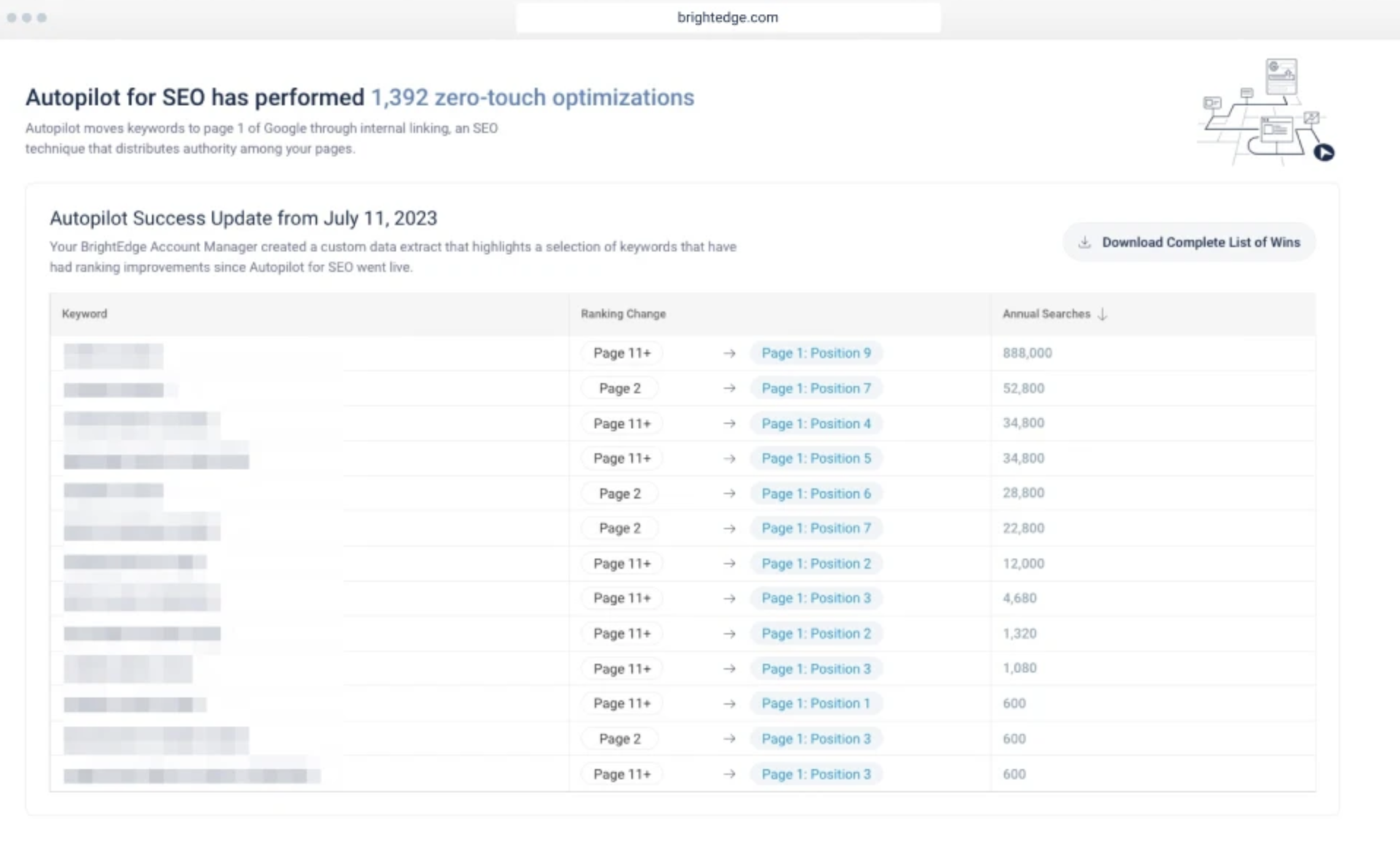Select the brightedge.com address bar
Screen dimensions: 1400x848
(728, 18)
